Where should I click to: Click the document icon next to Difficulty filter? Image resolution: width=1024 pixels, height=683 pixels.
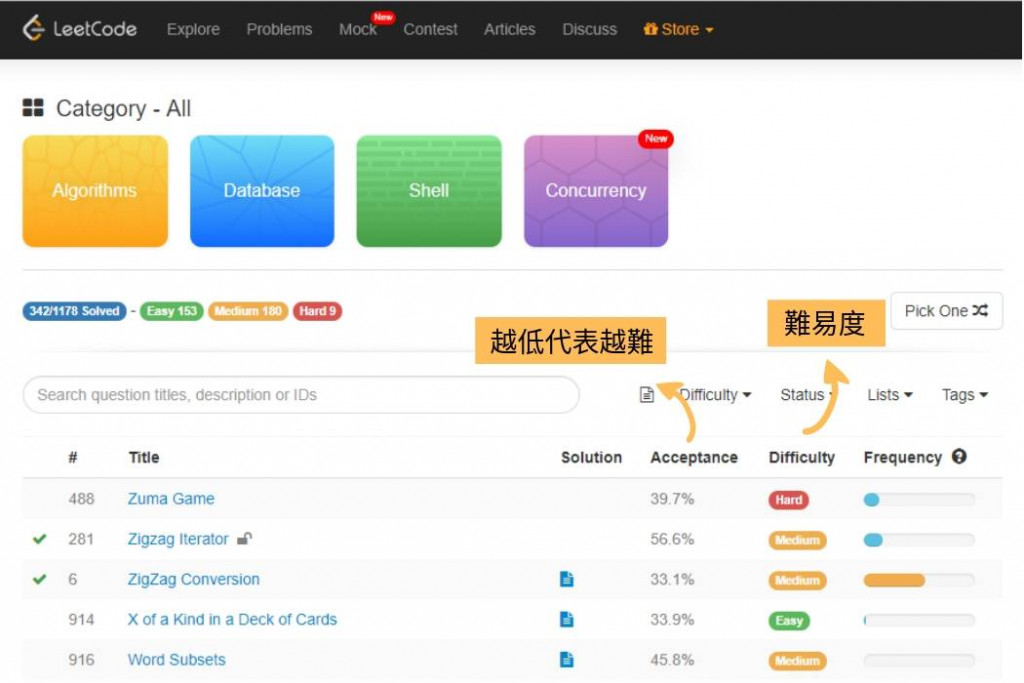tap(647, 395)
